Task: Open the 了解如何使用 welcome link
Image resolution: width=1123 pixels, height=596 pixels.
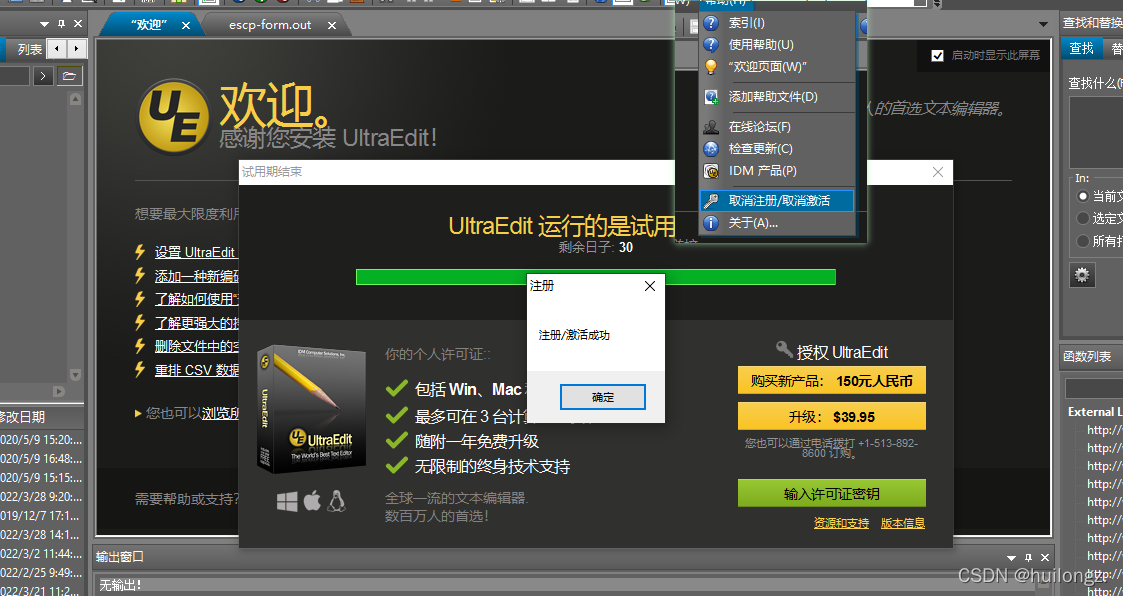Action: coord(197,299)
